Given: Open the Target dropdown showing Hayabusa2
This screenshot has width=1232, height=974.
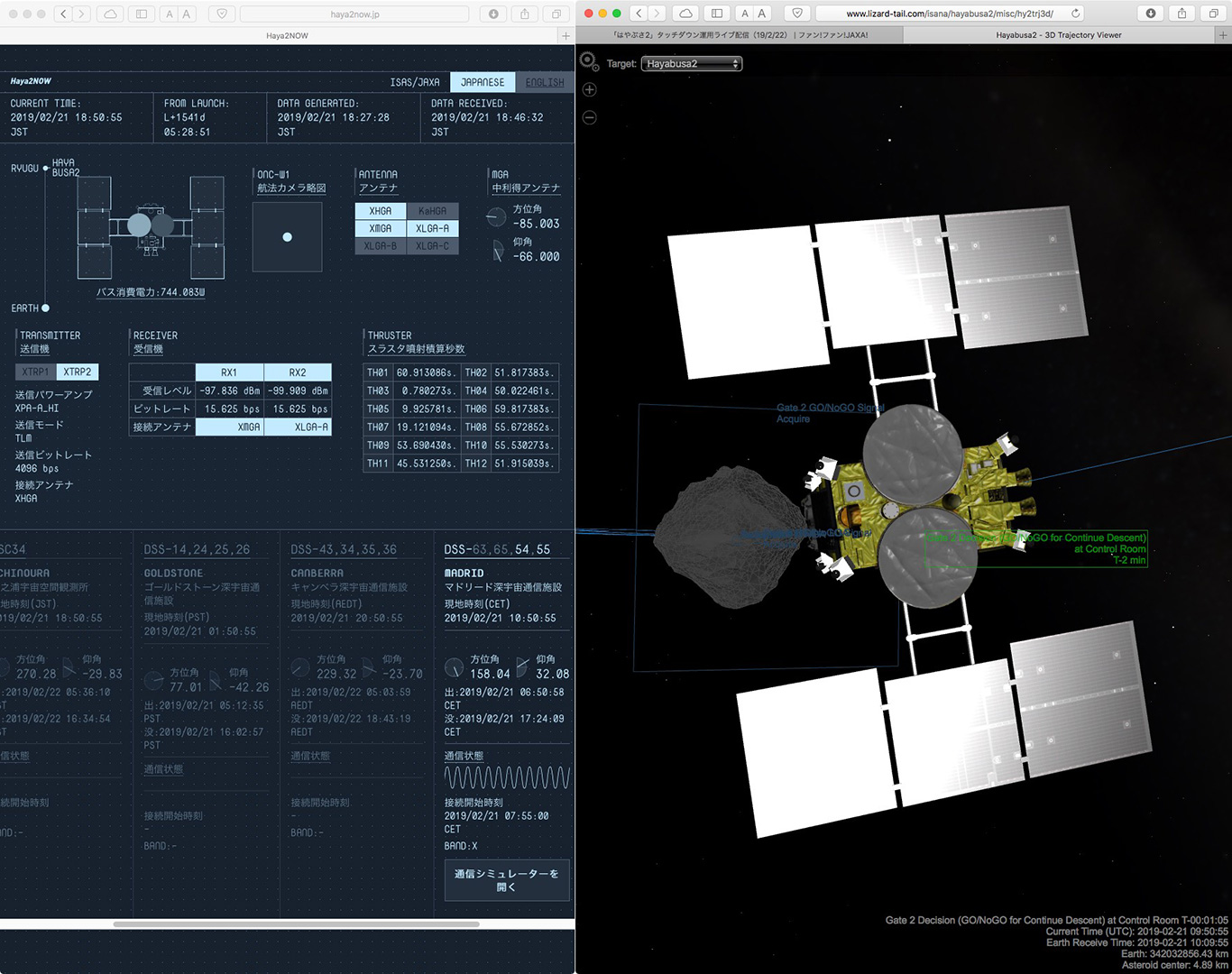Looking at the screenshot, I should 692,64.
